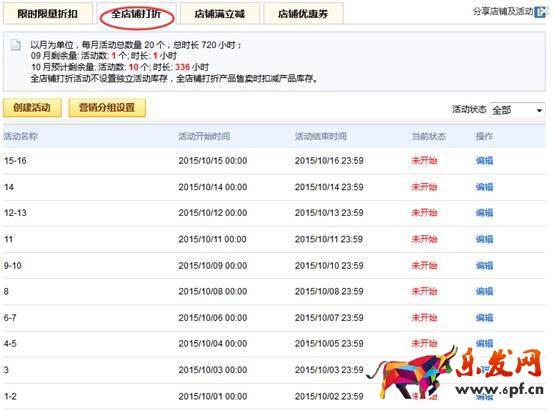Click the 当前状态 column header
Screen dimensions: 554x410
(429, 136)
